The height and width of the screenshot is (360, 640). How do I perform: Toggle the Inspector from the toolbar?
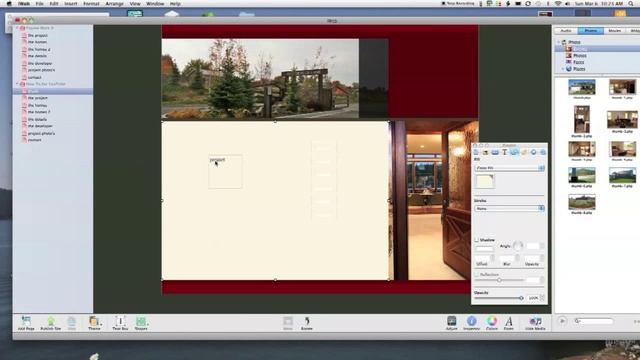click(471, 322)
